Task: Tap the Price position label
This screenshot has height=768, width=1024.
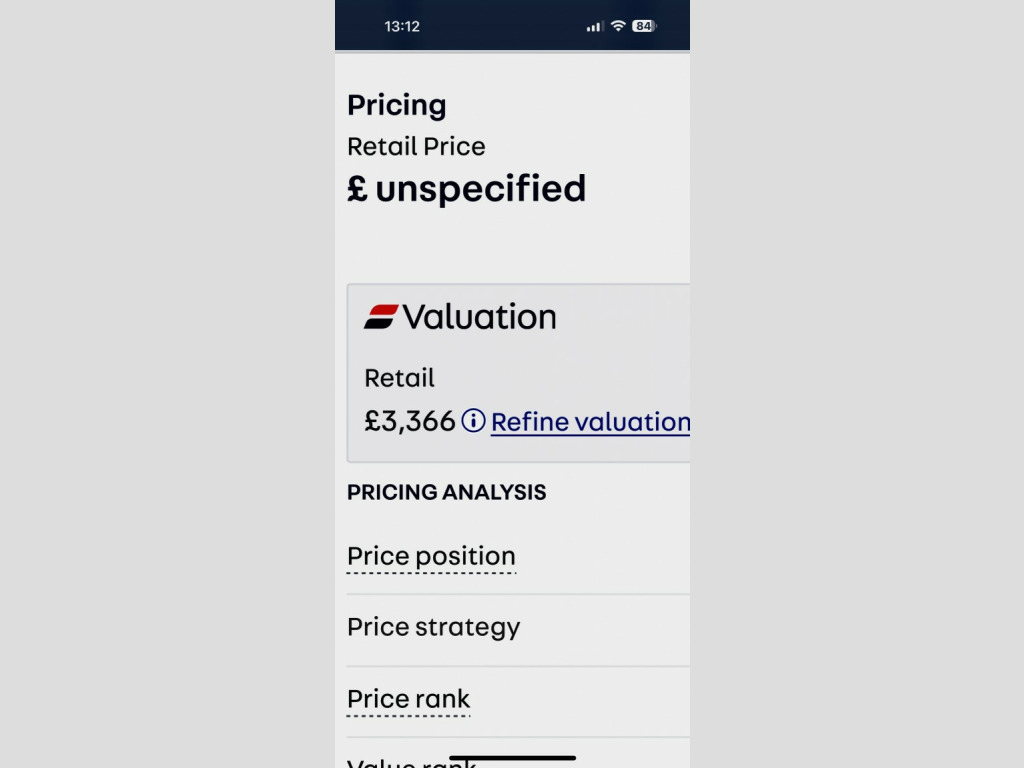Action: [x=431, y=556]
